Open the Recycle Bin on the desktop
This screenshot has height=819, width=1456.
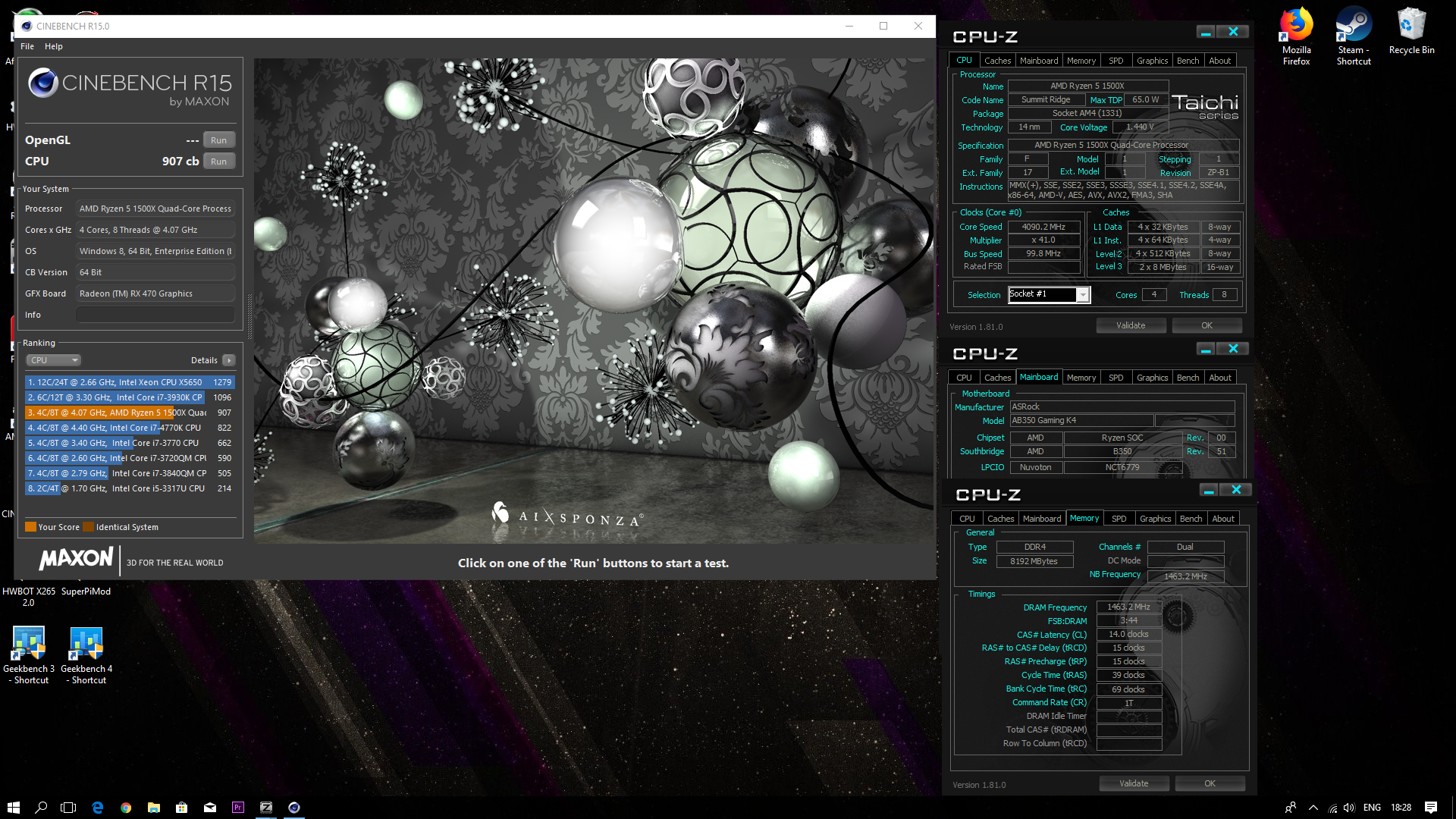tap(1411, 32)
